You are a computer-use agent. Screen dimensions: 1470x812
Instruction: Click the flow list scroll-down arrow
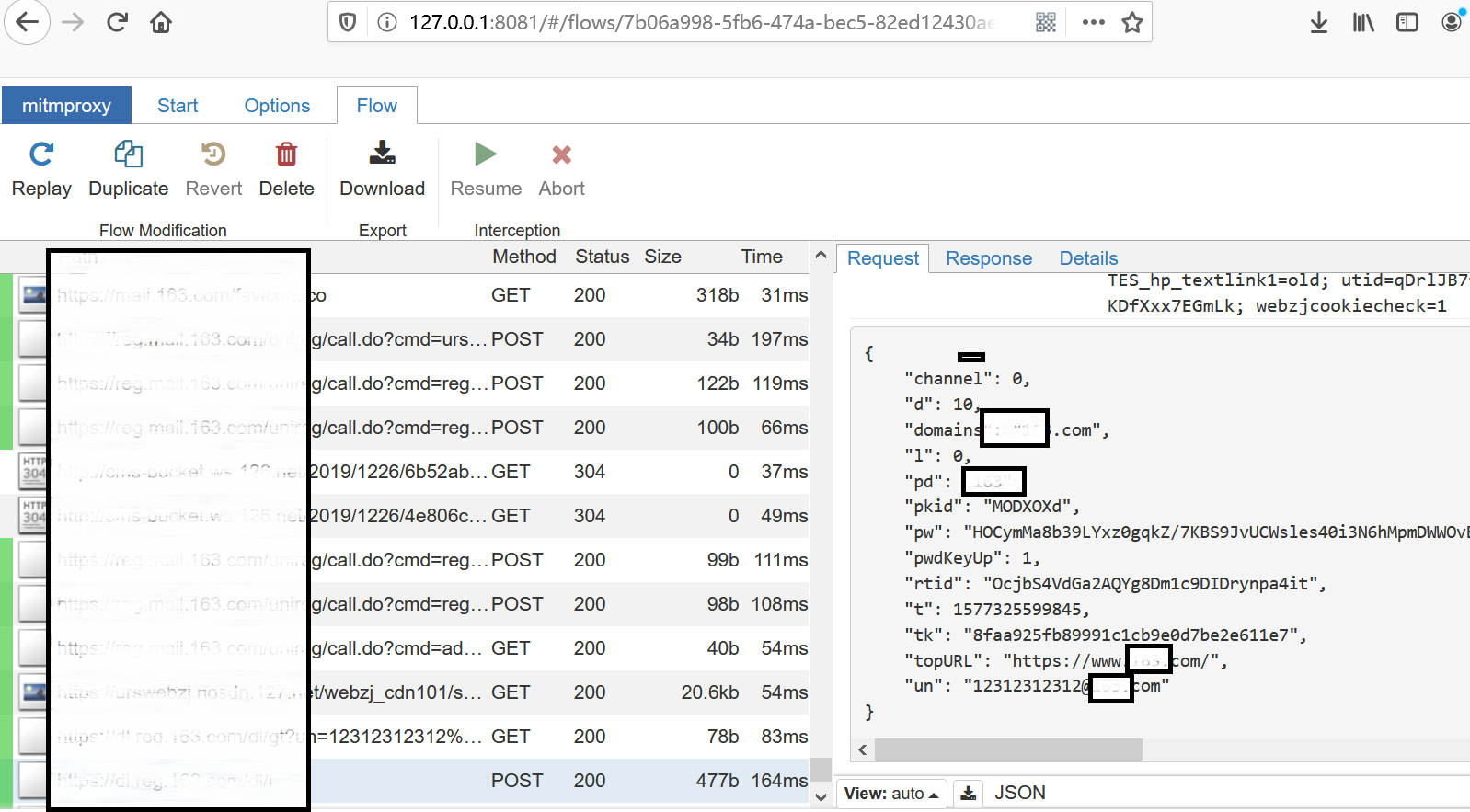coord(821,797)
